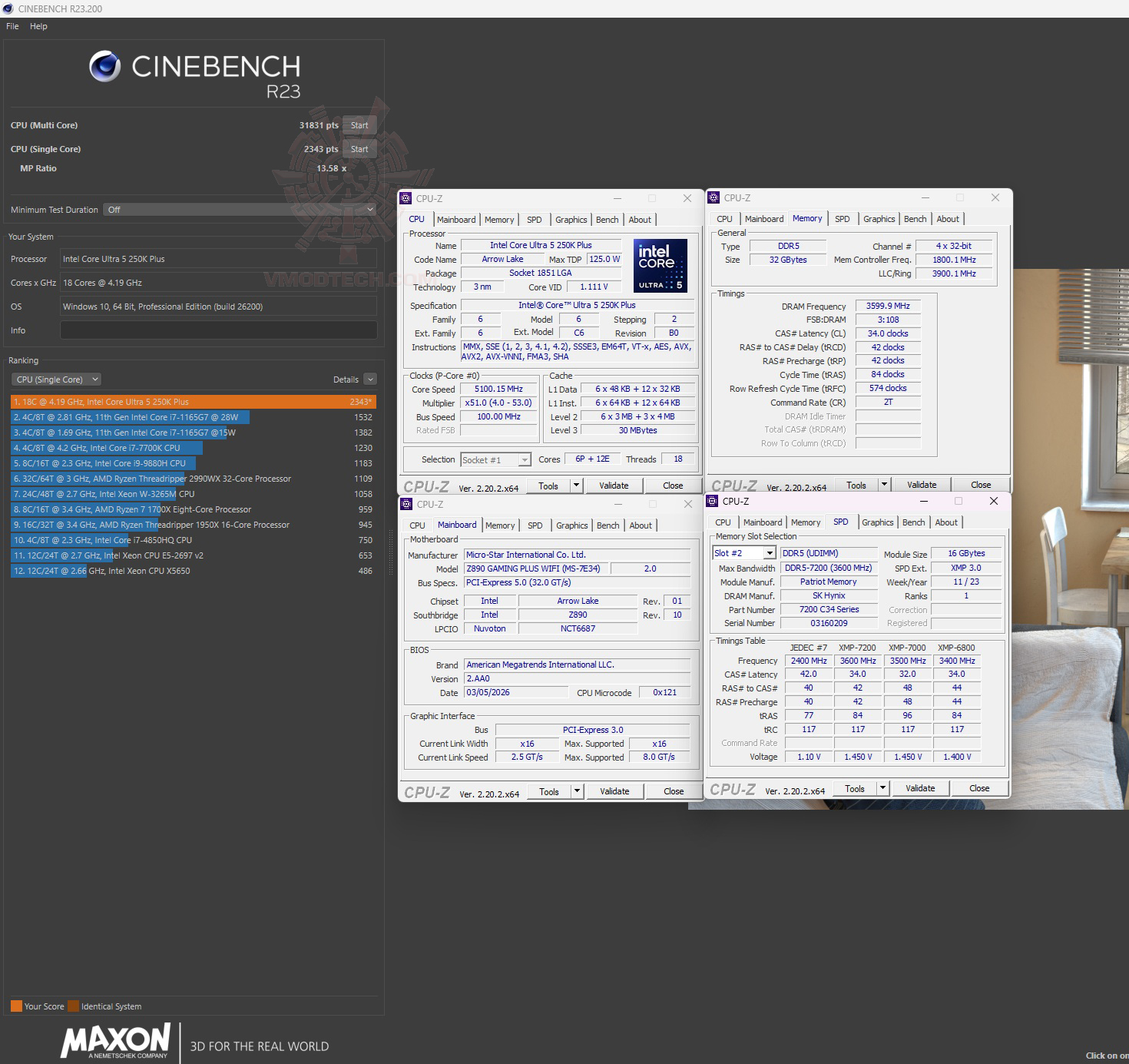This screenshot has width=1129, height=1064.
Task: Start the CPU Single Core test
Action: tap(359, 149)
